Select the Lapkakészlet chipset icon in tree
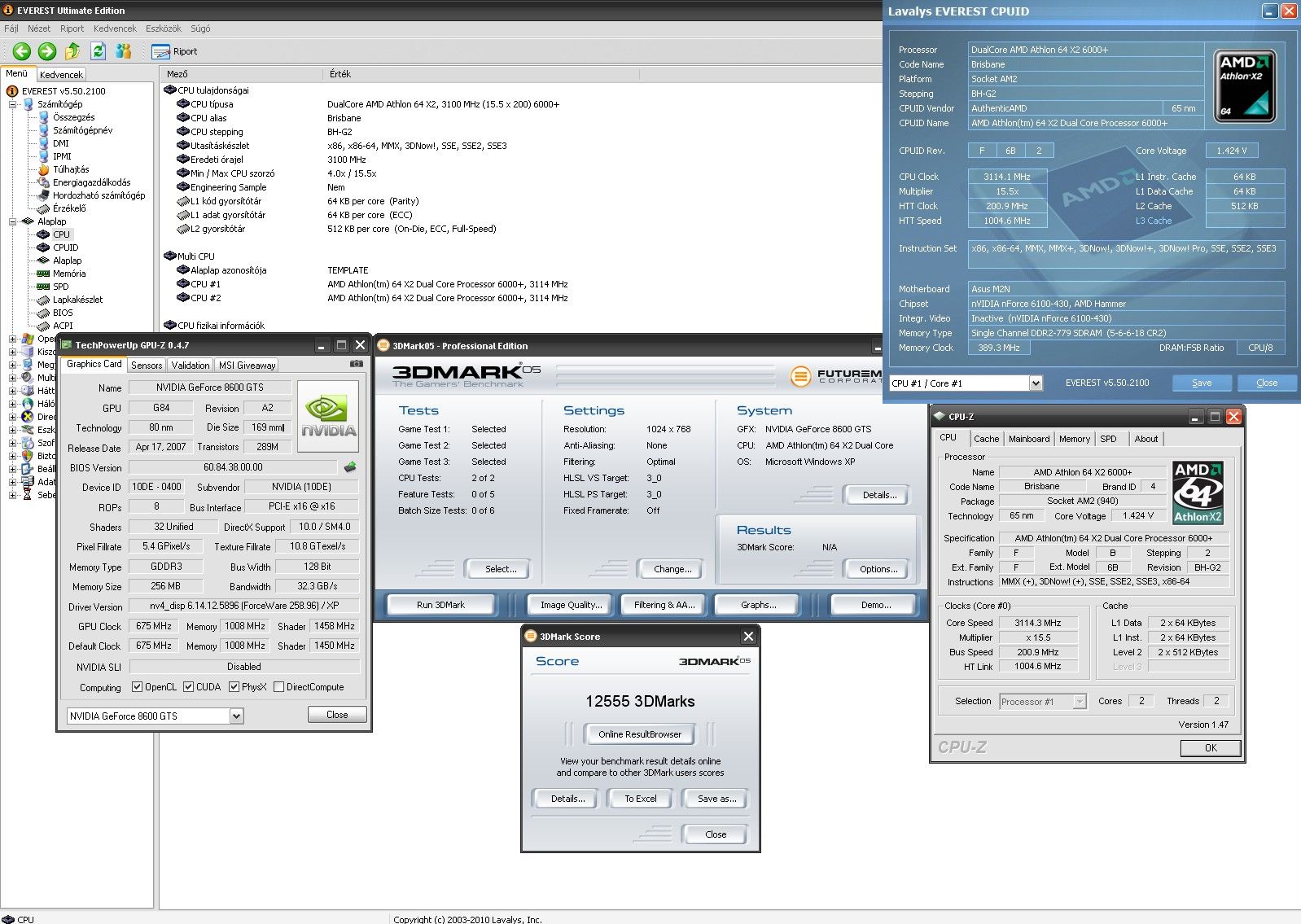Screen dimensions: 1301x924 coord(44,300)
